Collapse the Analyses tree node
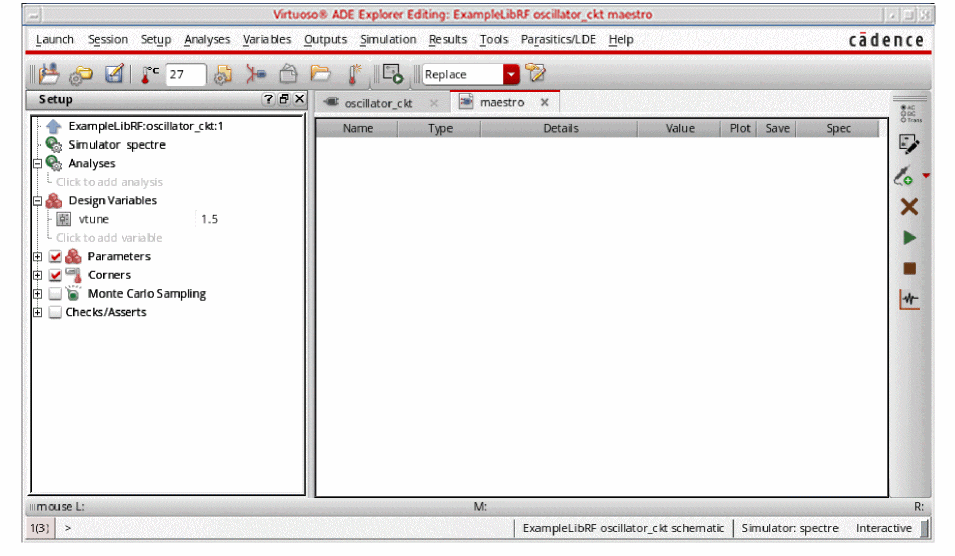The image size is (955, 556). (x=37, y=164)
